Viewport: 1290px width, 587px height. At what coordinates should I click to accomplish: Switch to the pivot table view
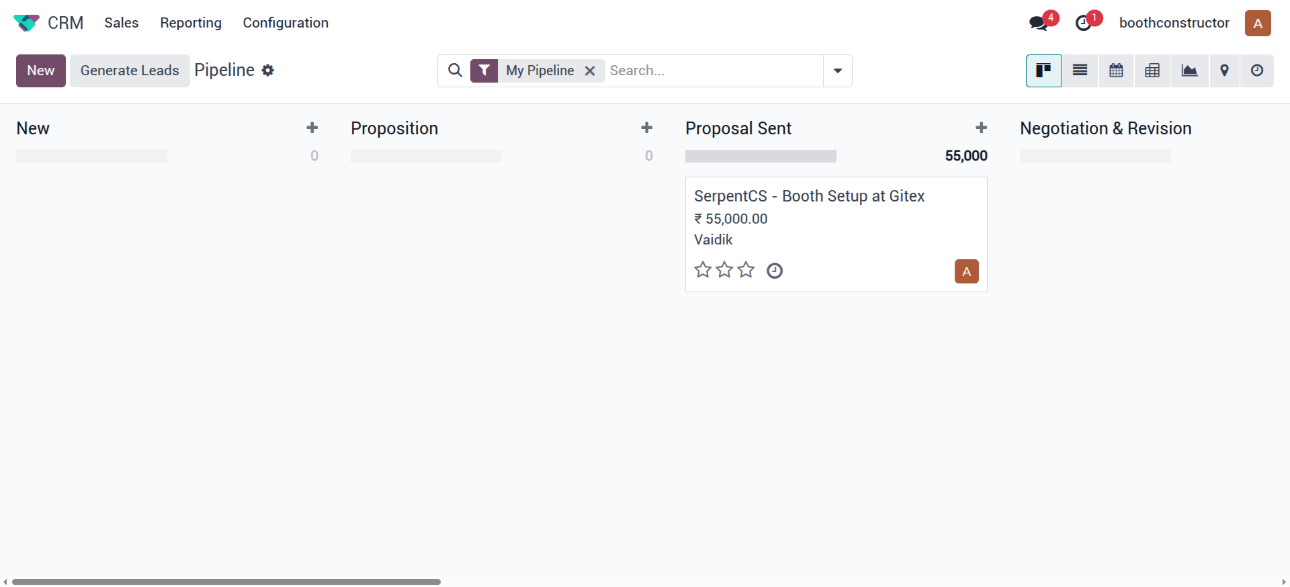[1152, 71]
